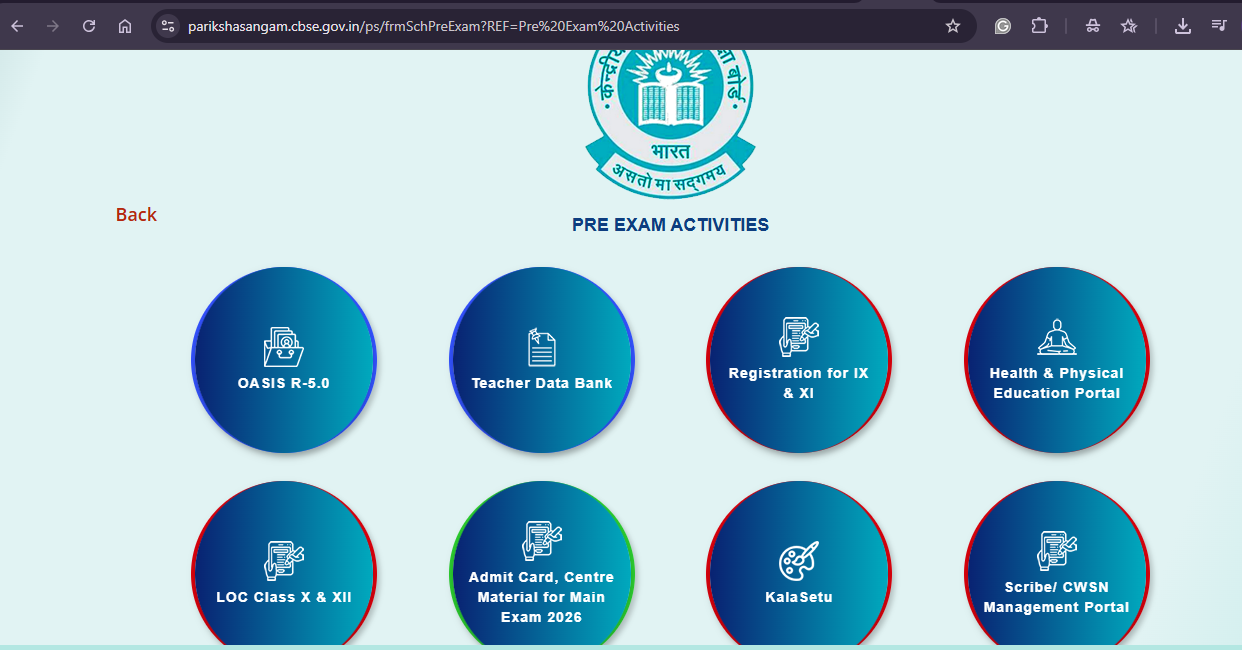Open the browser downloads panel
The height and width of the screenshot is (650, 1242).
(1182, 26)
